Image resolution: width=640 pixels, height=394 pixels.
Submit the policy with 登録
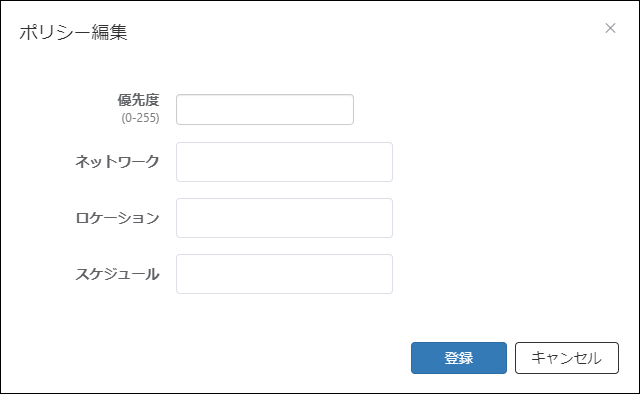(x=459, y=358)
